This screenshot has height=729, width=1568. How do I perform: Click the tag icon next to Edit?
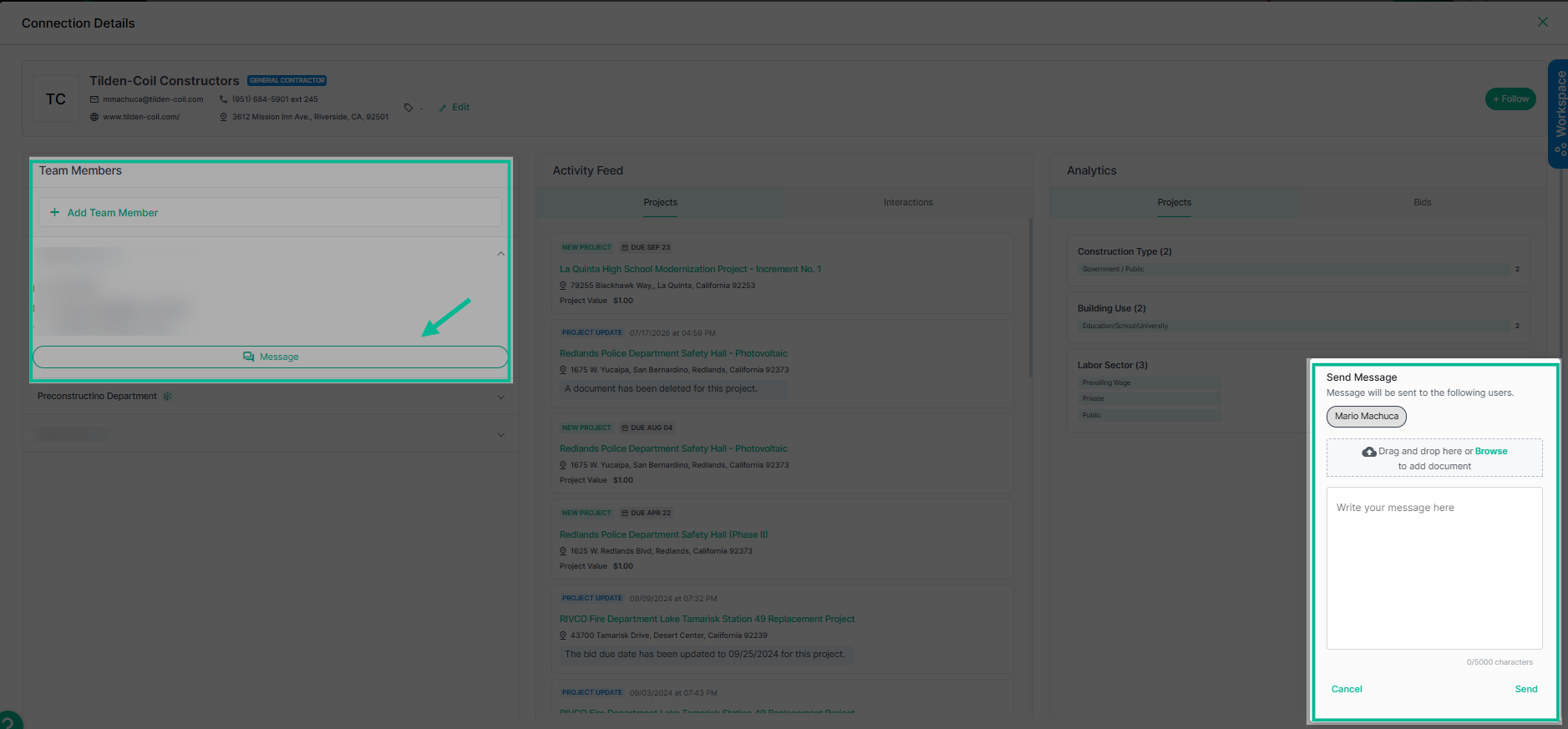tap(408, 108)
